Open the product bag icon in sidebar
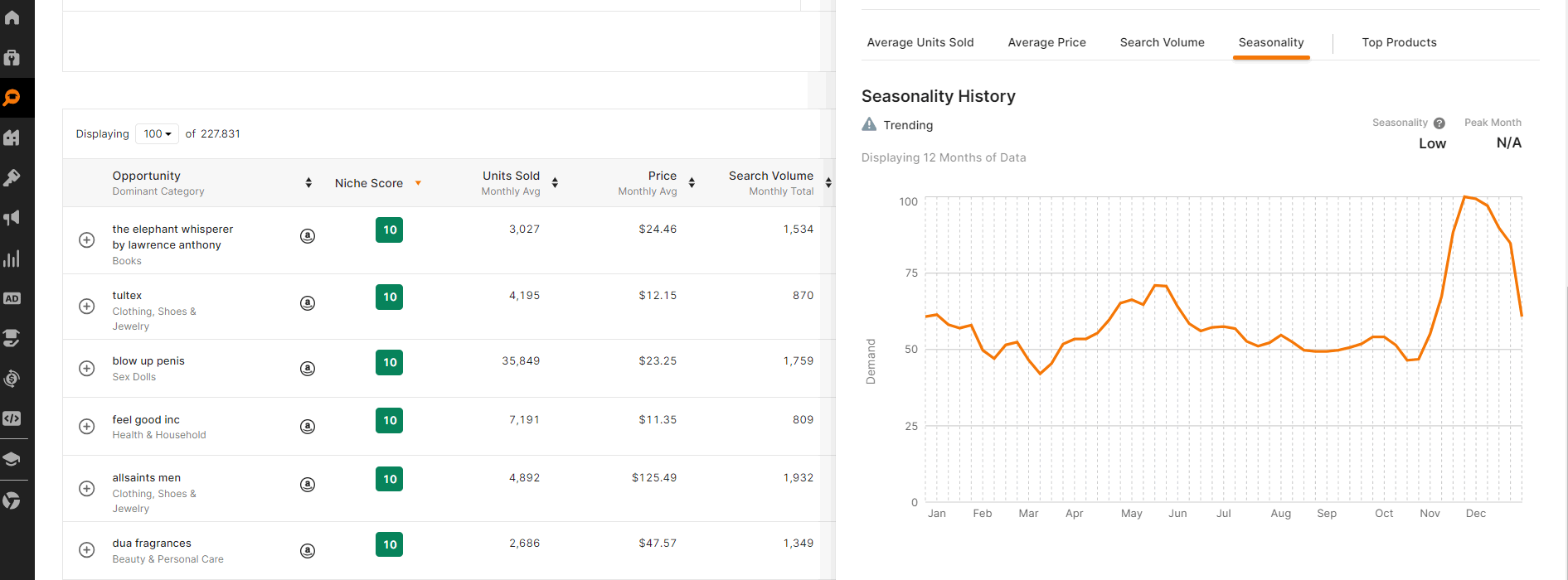The width and height of the screenshot is (1568, 580). (12, 57)
